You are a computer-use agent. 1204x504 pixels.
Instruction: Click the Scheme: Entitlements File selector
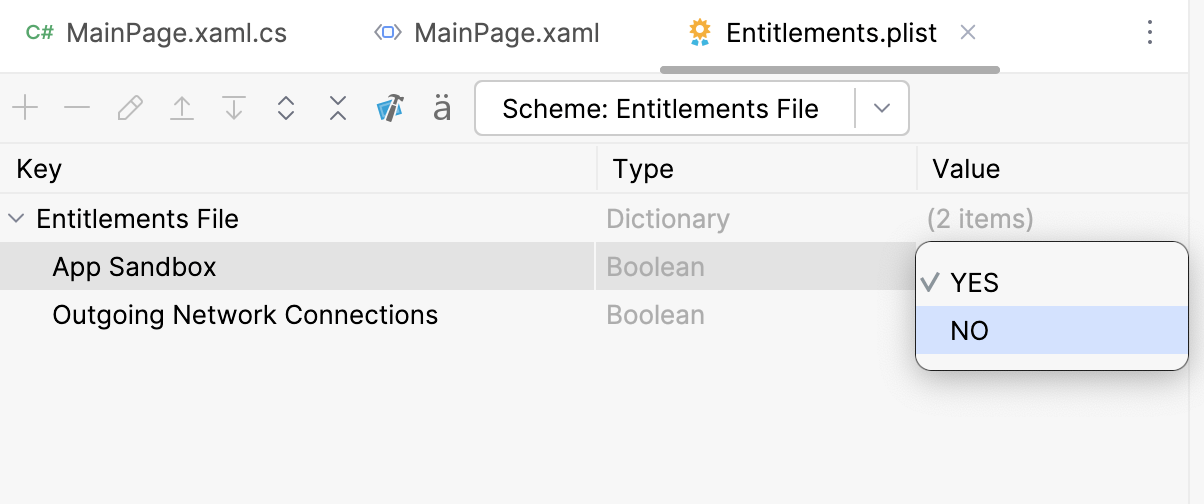coord(660,108)
